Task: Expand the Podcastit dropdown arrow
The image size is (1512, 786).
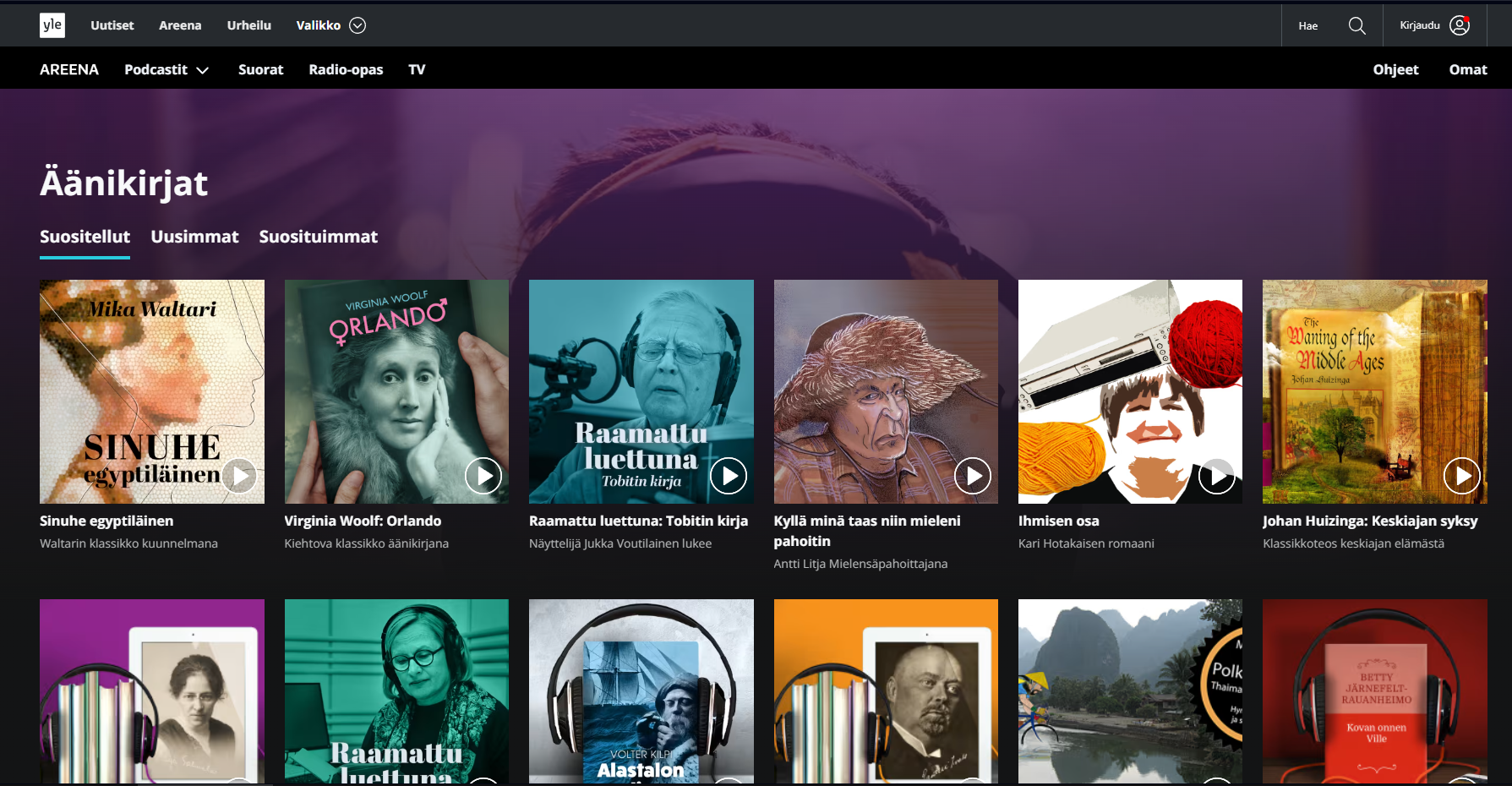Action: [x=203, y=70]
